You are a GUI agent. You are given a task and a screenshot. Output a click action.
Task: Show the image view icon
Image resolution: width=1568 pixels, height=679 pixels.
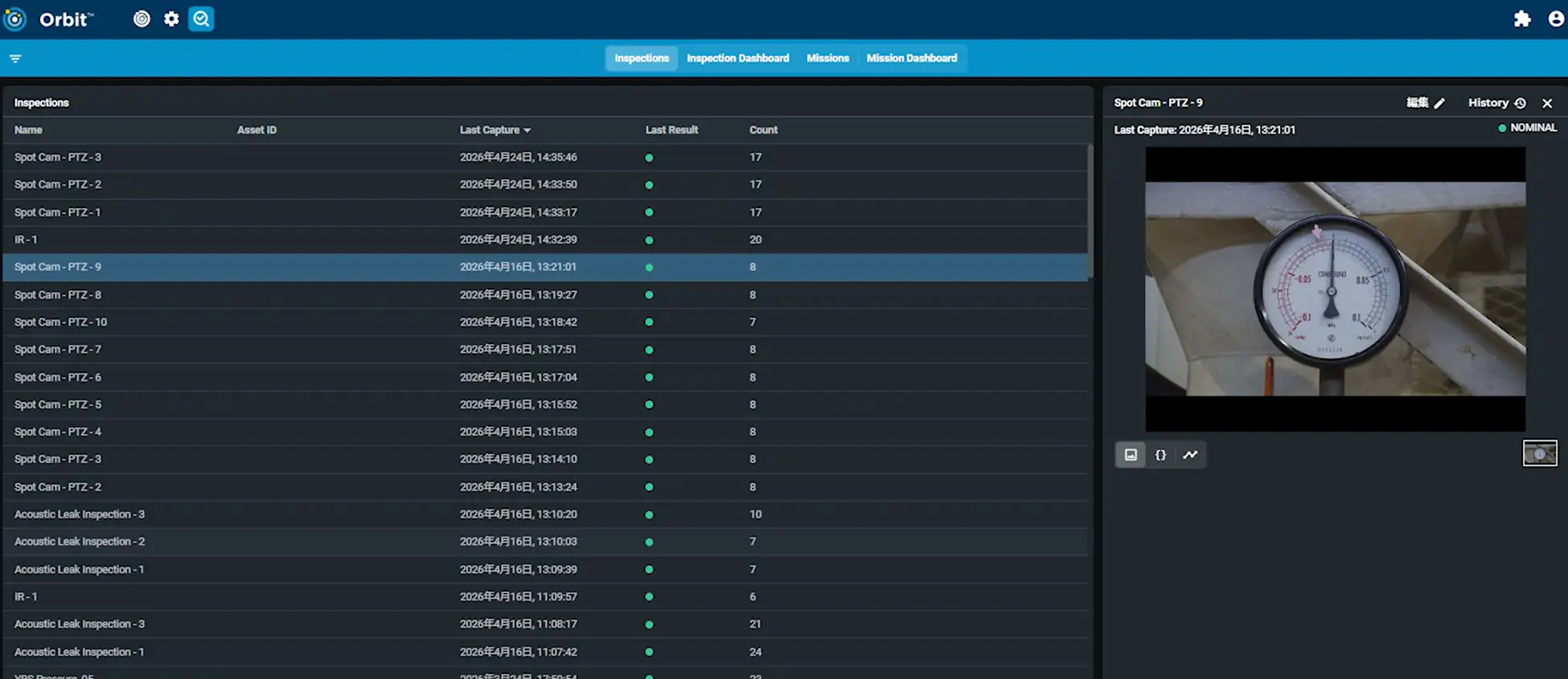[x=1131, y=455]
